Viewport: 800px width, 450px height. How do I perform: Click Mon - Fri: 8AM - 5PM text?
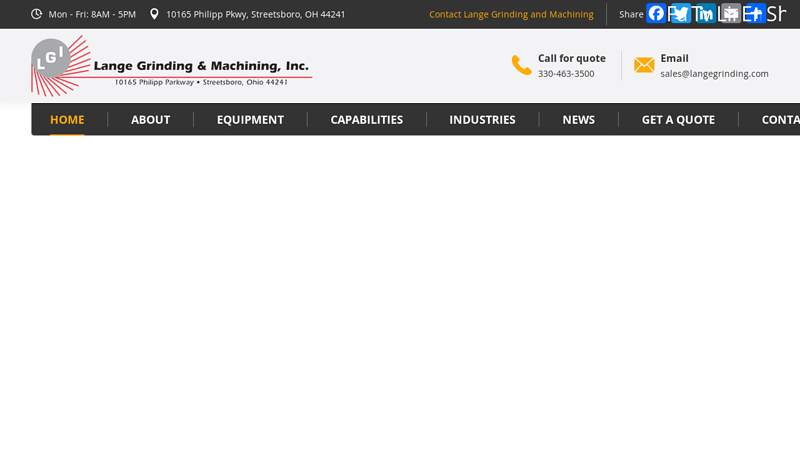[92, 14]
